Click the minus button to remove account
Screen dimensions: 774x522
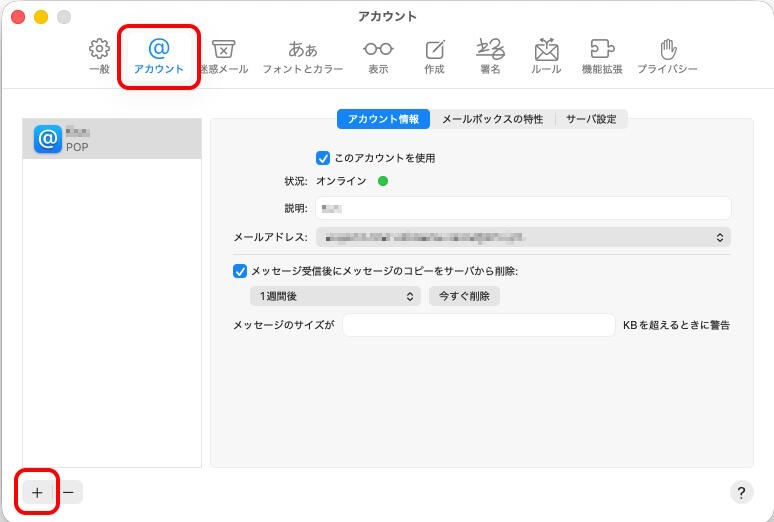pyautogui.click(x=69, y=492)
